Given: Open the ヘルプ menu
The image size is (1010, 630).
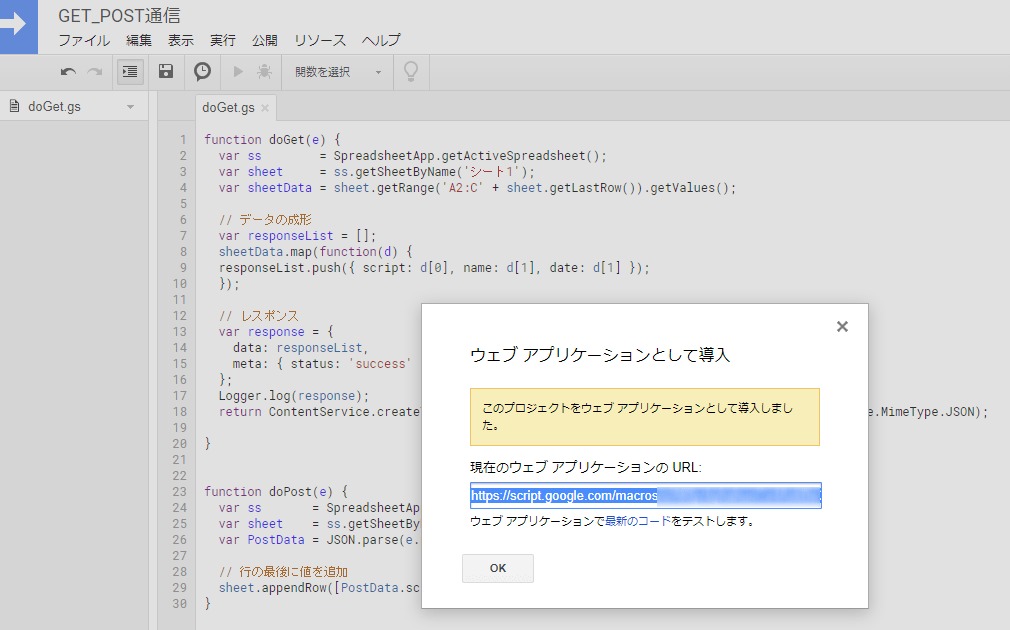Looking at the screenshot, I should coord(381,41).
